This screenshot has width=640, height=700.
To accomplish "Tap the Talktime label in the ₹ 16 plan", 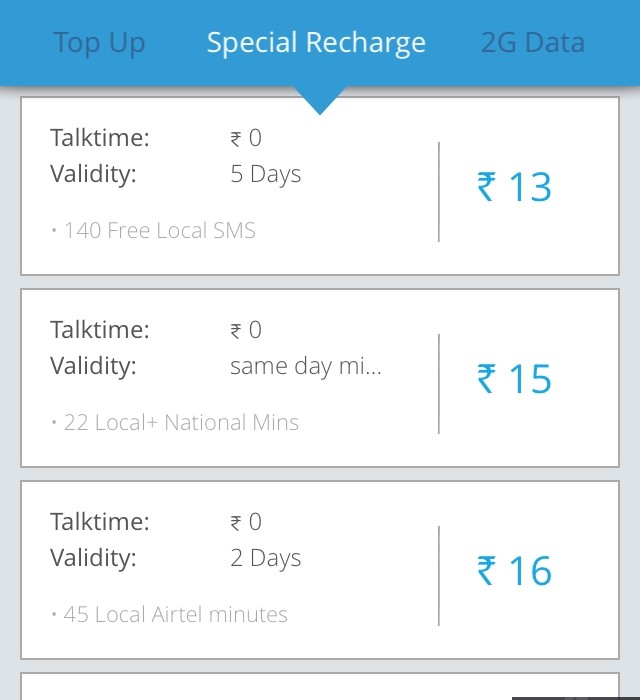I will tap(99, 522).
